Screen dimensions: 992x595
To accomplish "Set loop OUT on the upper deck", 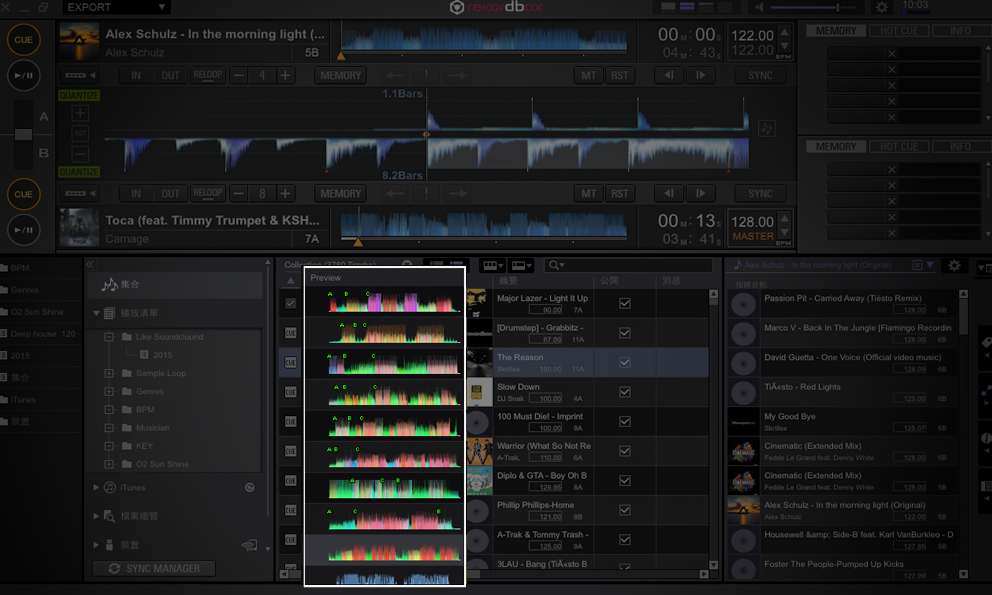I will 170,75.
